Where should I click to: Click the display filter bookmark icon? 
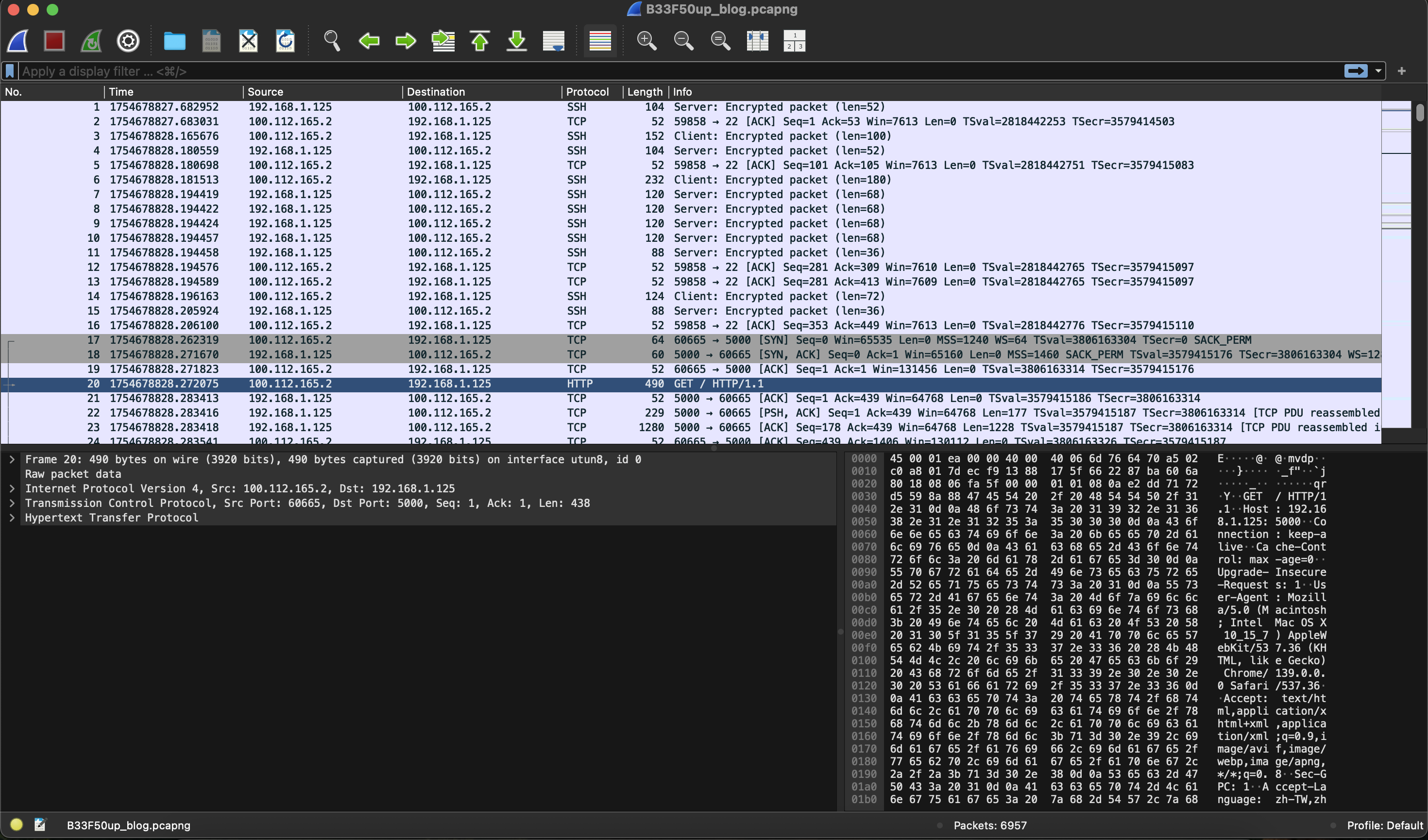point(10,71)
